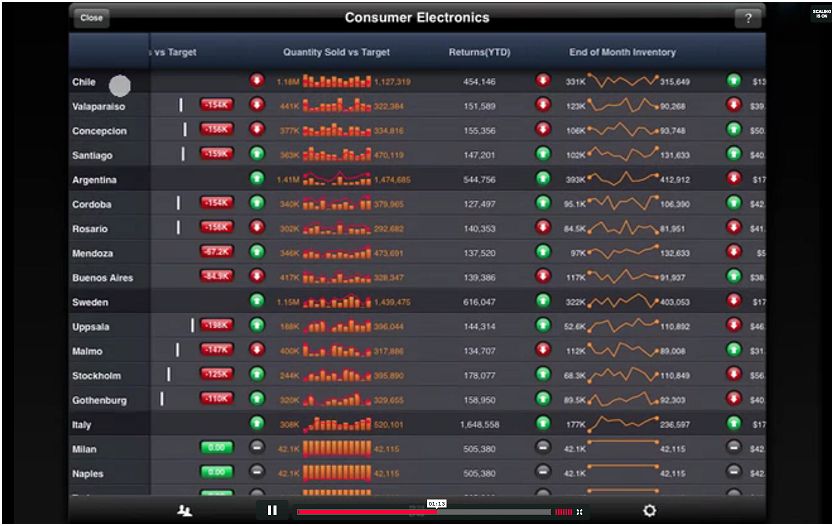Select the Gothenburg row label
This screenshot has height=526, width=834.
(x=99, y=400)
